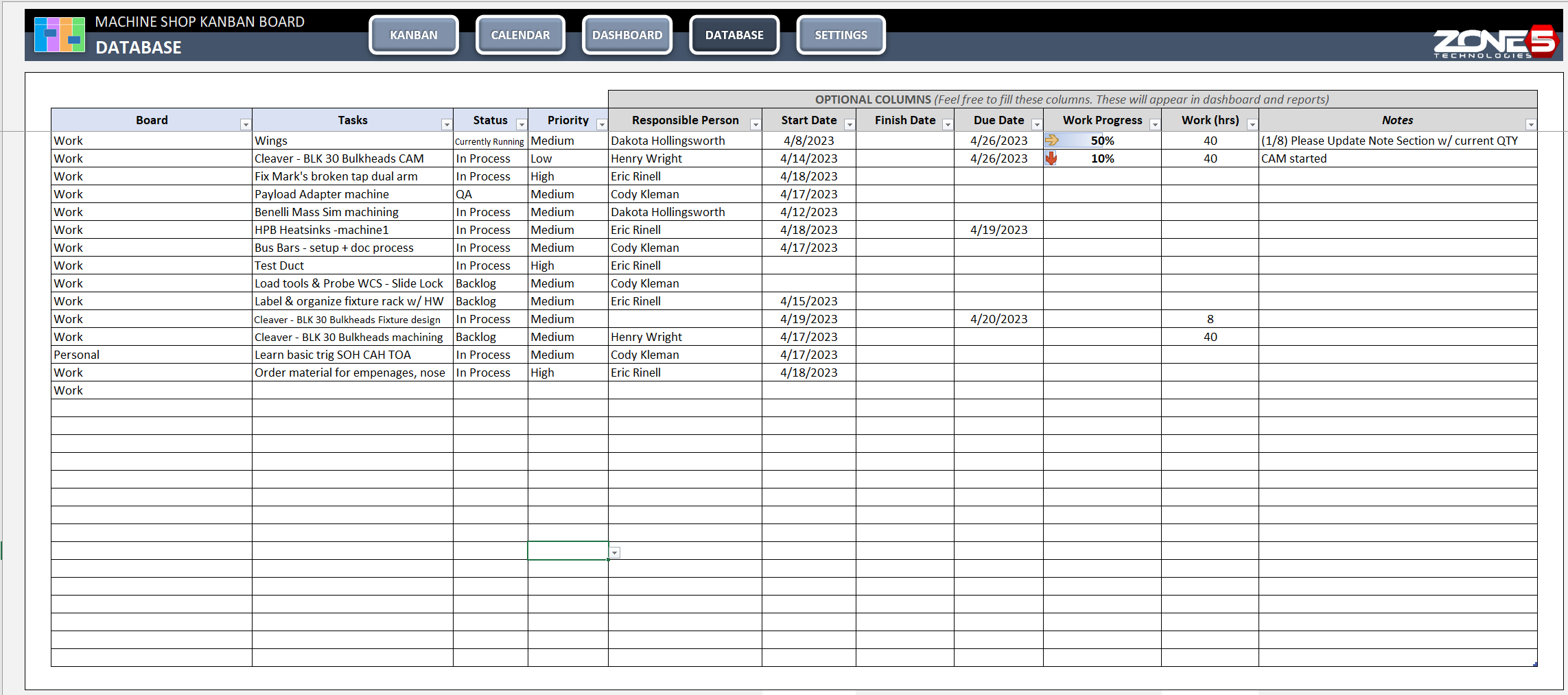Open the Status column filter
This screenshot has width=1568, height=695.
tap(522, 123)
